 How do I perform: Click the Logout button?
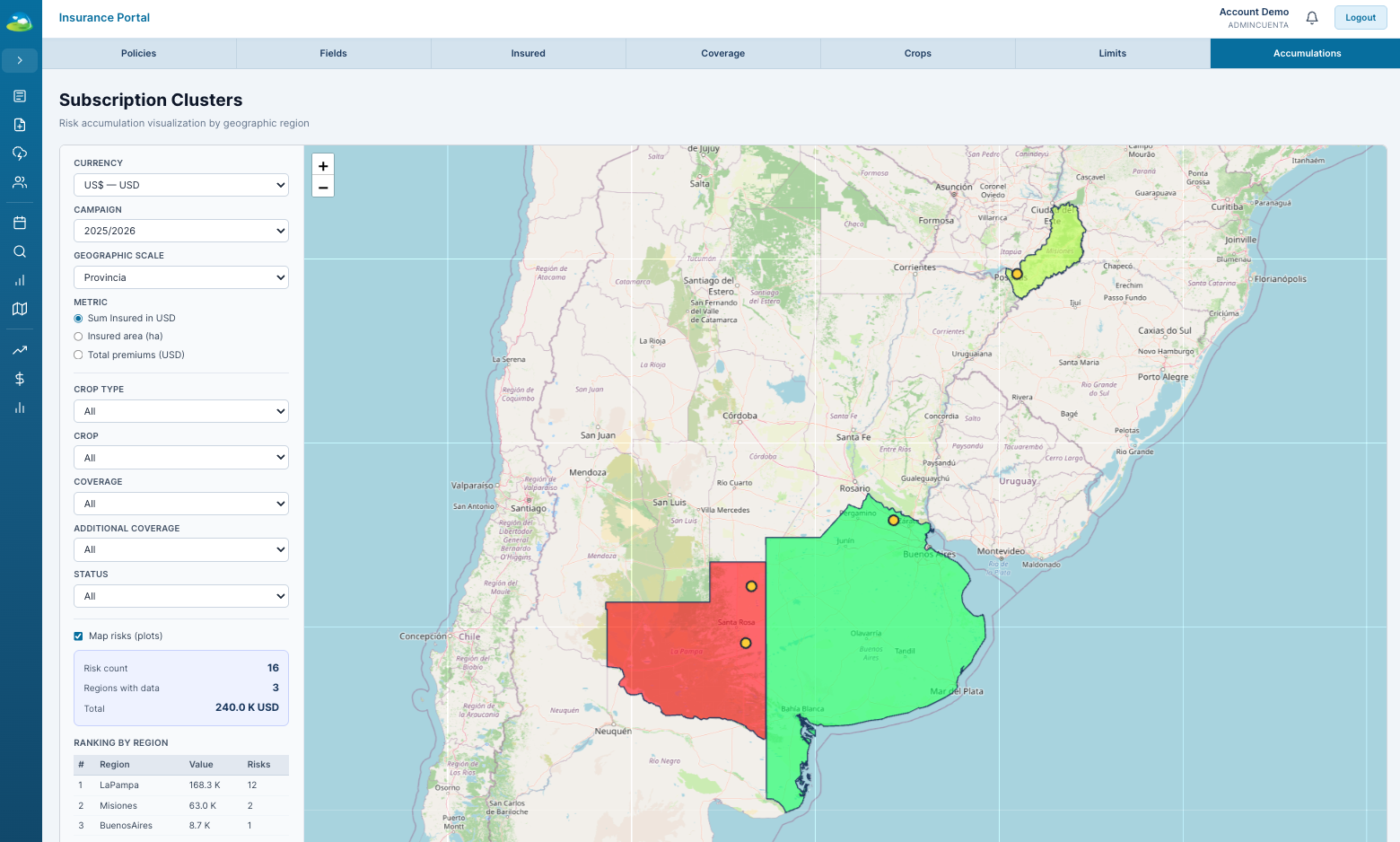point(1360,18)
